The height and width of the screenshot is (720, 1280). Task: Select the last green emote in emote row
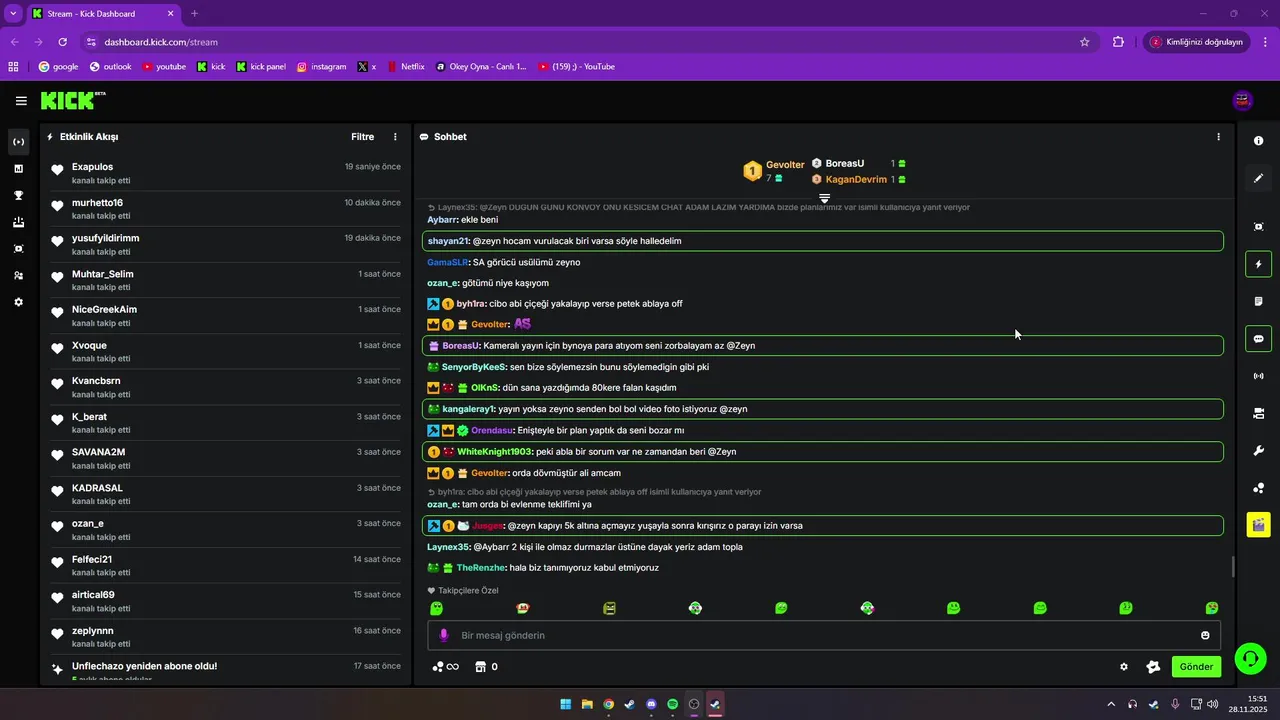[x=1212, y=608]
